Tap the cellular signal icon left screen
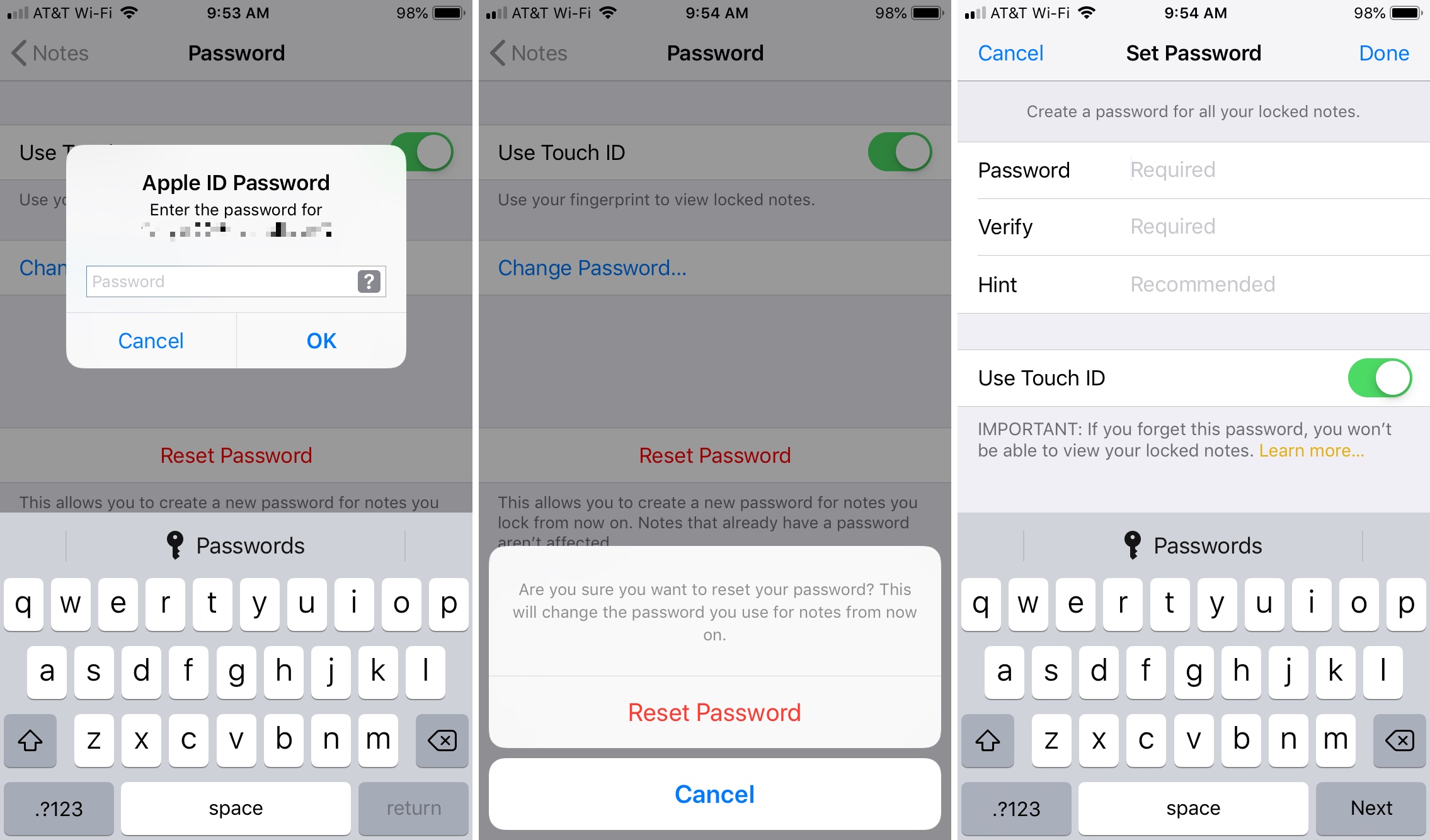 [17, 12]
